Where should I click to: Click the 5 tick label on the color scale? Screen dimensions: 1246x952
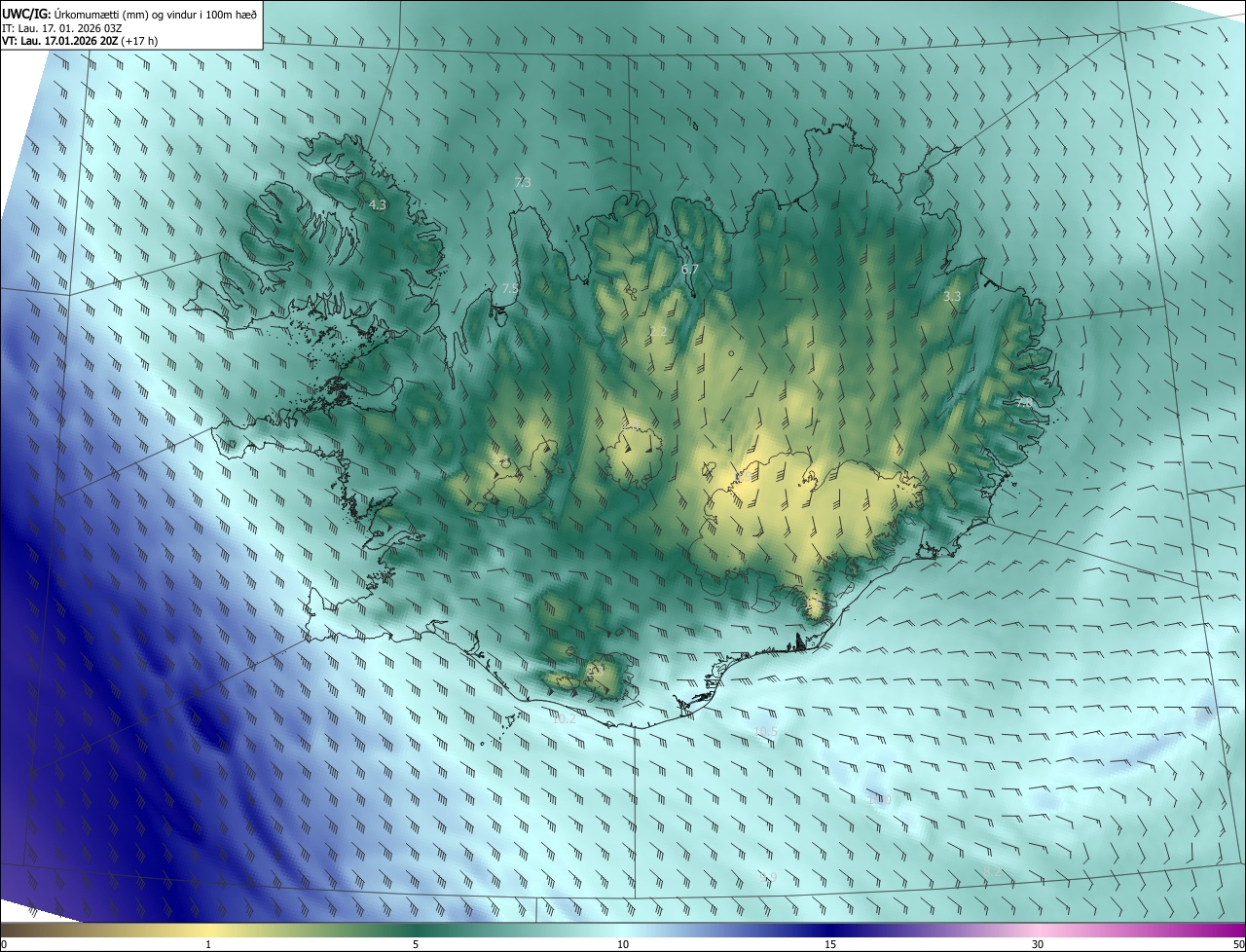point(416,944)
